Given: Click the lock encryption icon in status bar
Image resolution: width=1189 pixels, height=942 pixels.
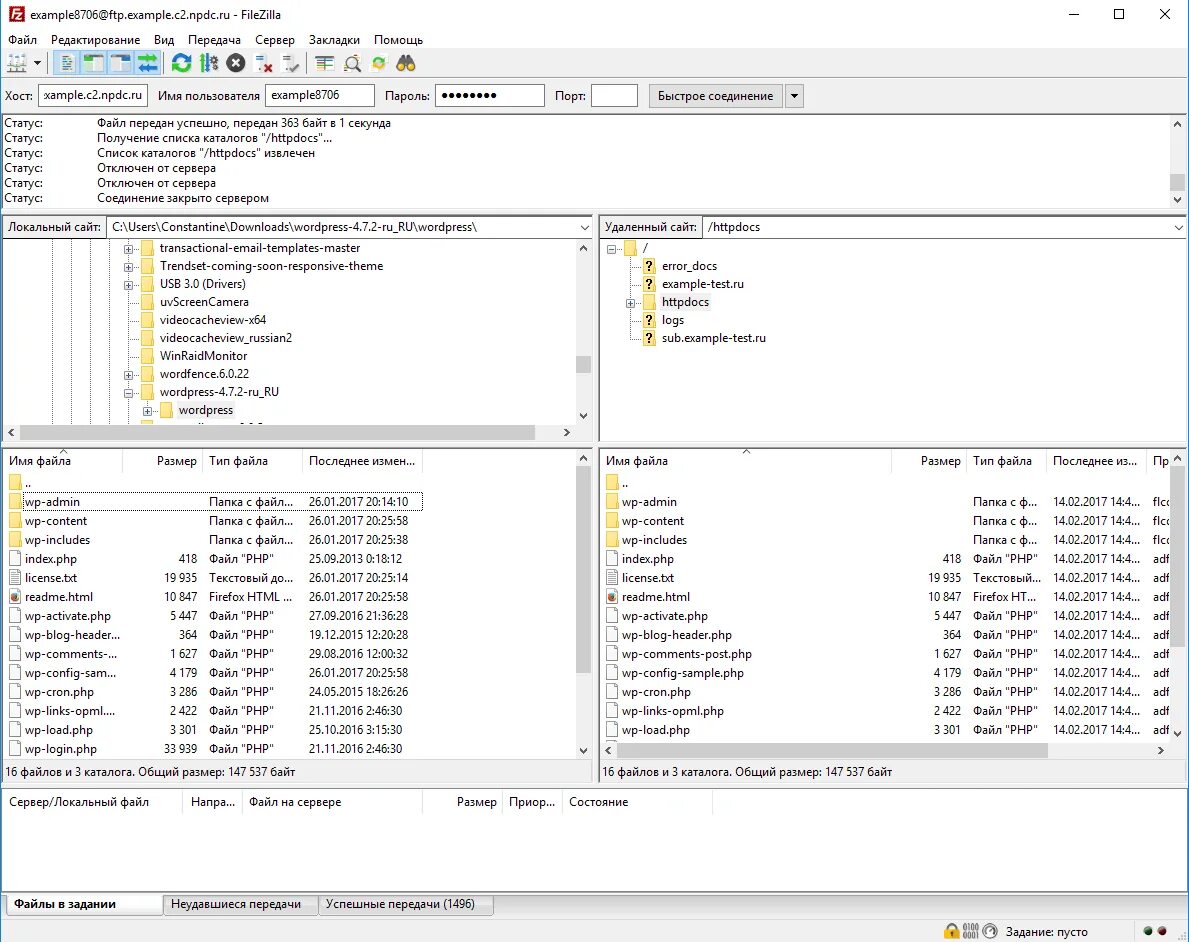Looking at the screenshot, I should 952,931.
